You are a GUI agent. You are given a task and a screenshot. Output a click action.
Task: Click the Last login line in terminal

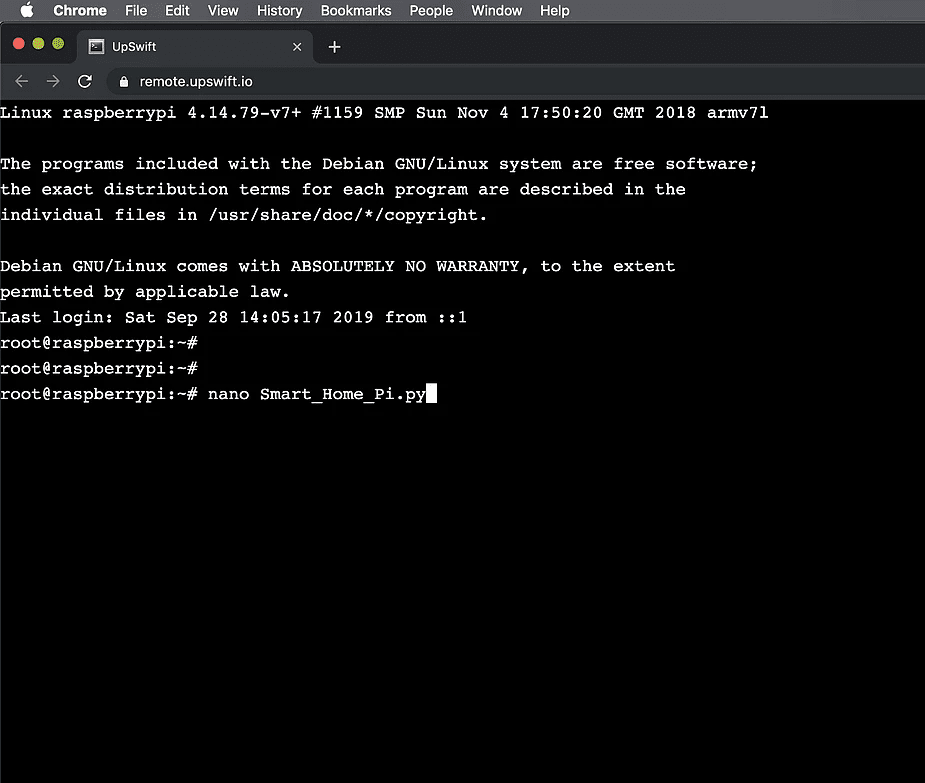coord(233,317)
